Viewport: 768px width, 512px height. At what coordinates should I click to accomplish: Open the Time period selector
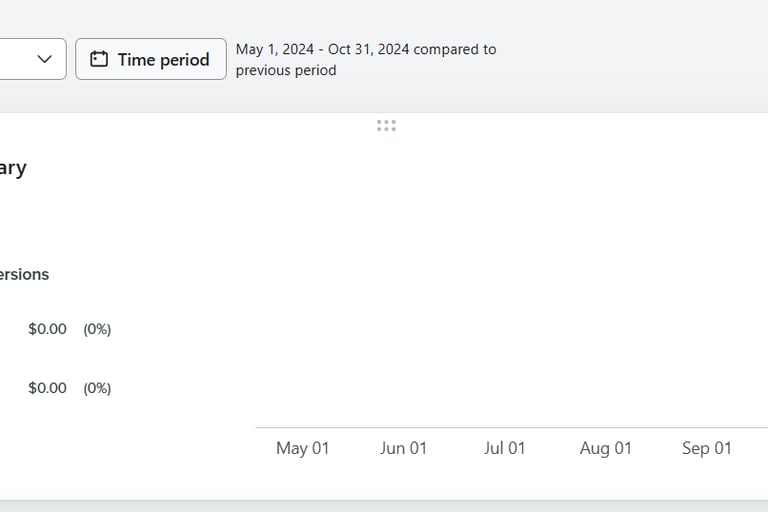[151, 59]
